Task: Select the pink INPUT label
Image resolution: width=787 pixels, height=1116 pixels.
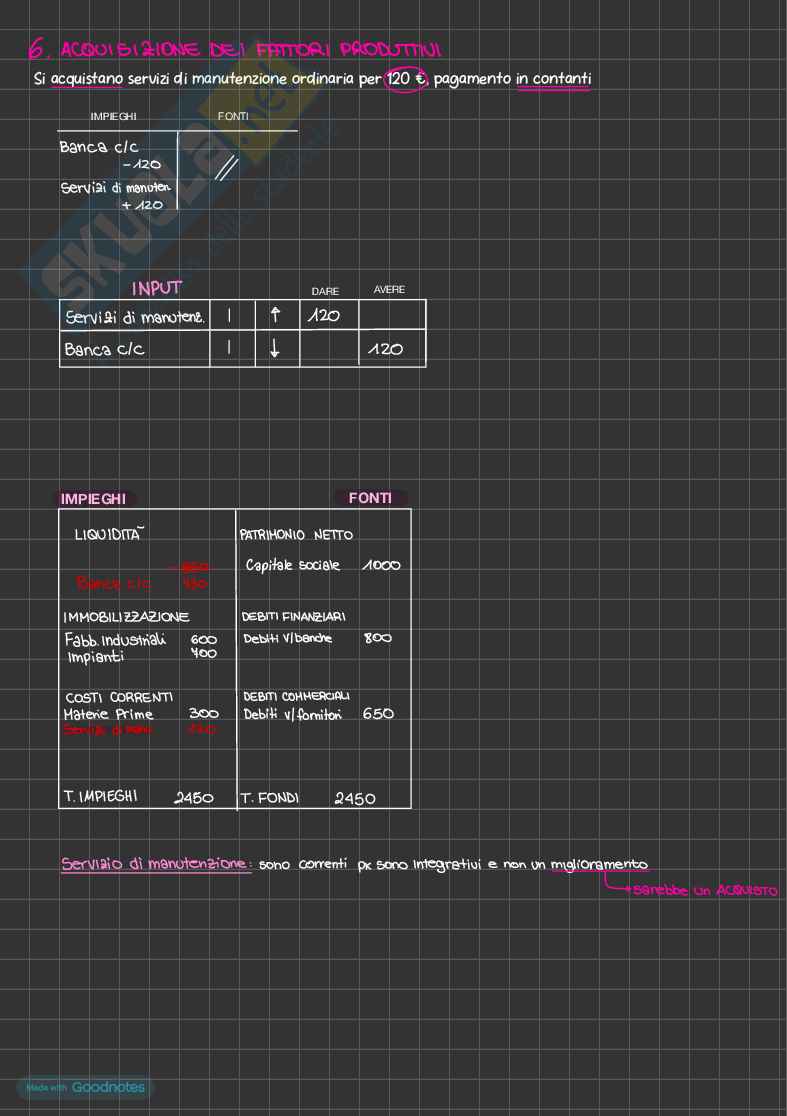Action: [157, 288]
